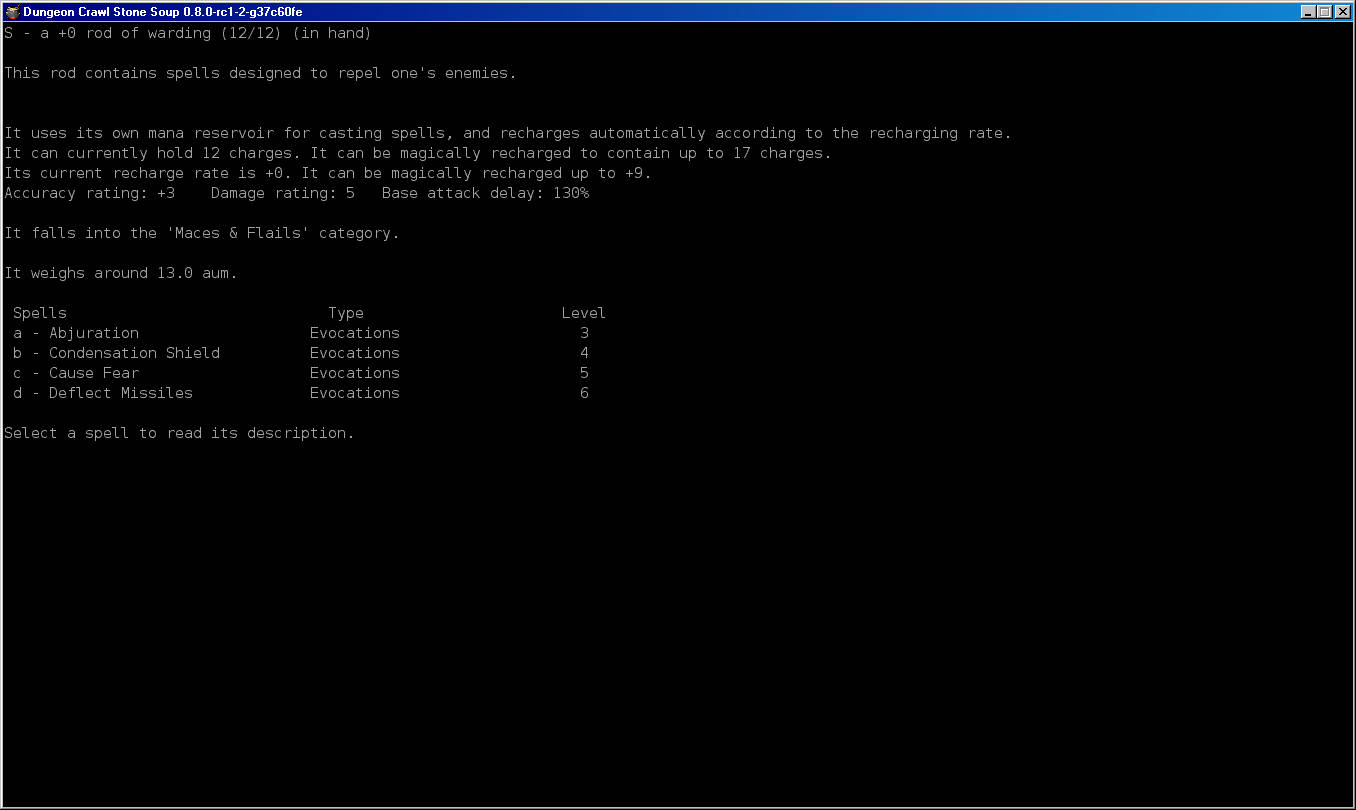This screenshot has width=1356, height=810.
Task: Click the window title 'Dungeon Crawl Stone Soup 0.8.0-rc1-2-g37c60fe'
Action: [x=163, y=12]
